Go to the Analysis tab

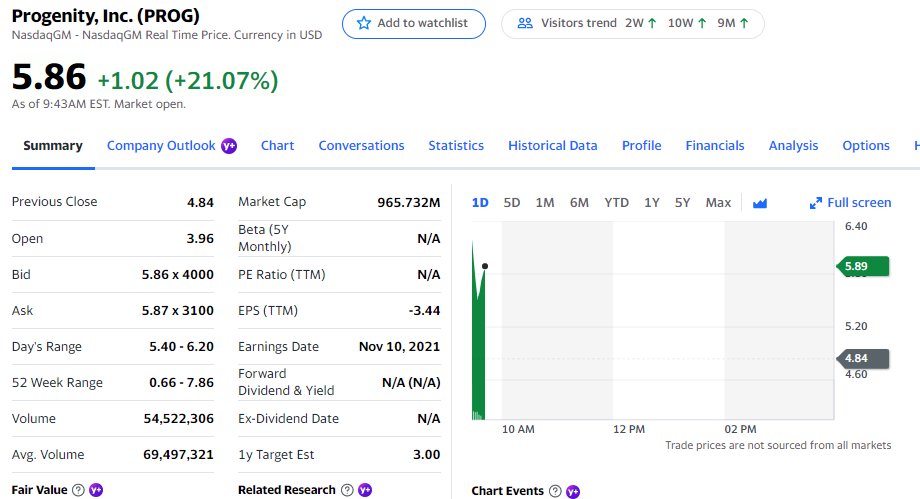(x=793, y=146)
